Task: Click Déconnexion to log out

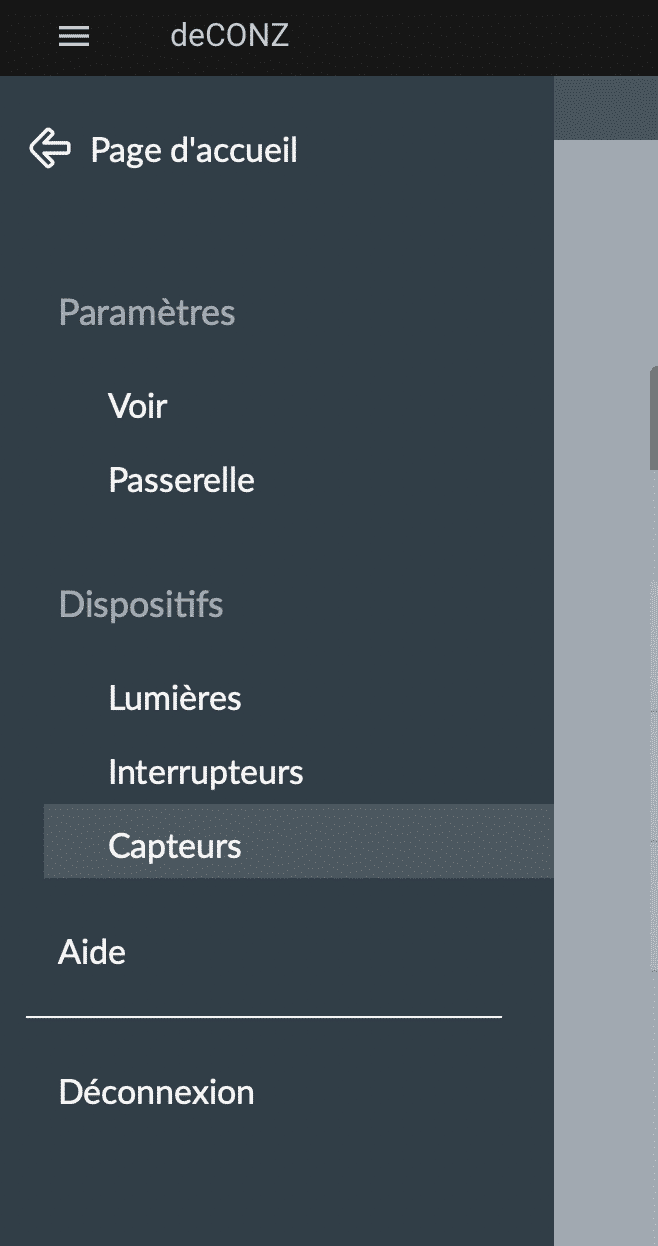Action: [156, 1091]
